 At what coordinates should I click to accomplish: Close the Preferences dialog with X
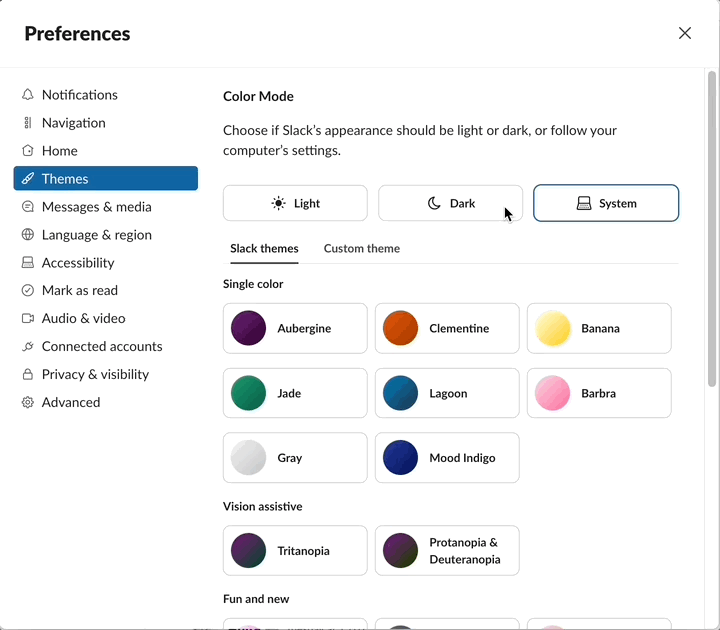pyautogui.click(x=685, y=33)
